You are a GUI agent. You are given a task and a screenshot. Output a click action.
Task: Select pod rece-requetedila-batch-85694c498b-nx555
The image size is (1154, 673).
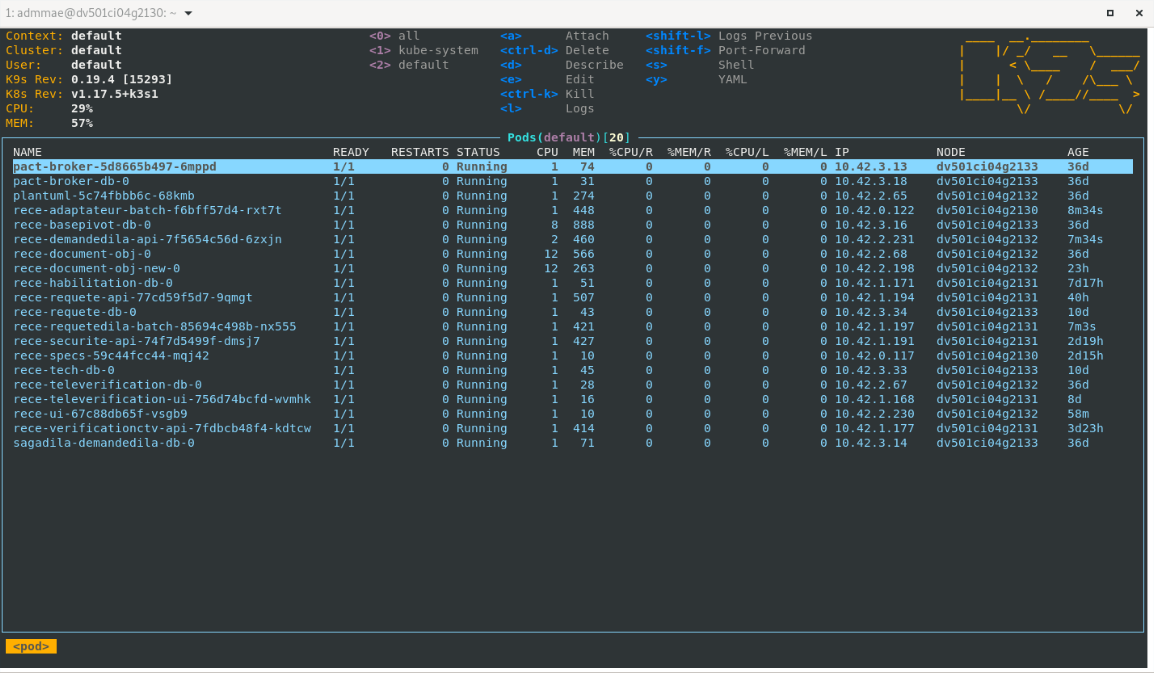point(573,327)
